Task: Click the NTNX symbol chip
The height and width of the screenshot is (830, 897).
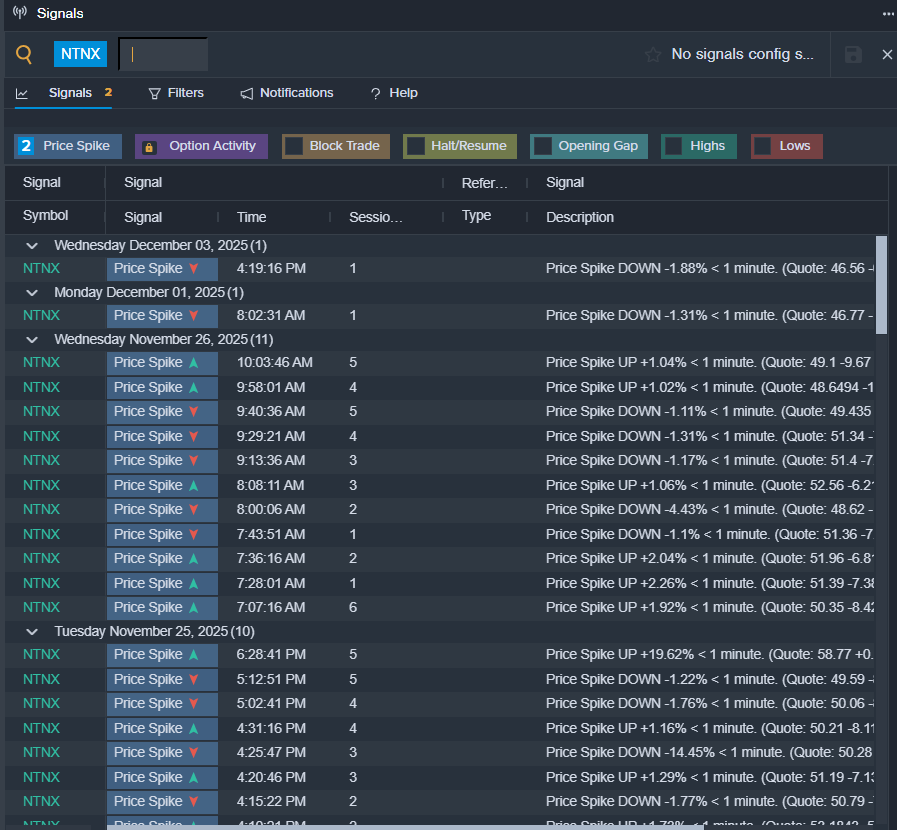Action: pos(80,54)
